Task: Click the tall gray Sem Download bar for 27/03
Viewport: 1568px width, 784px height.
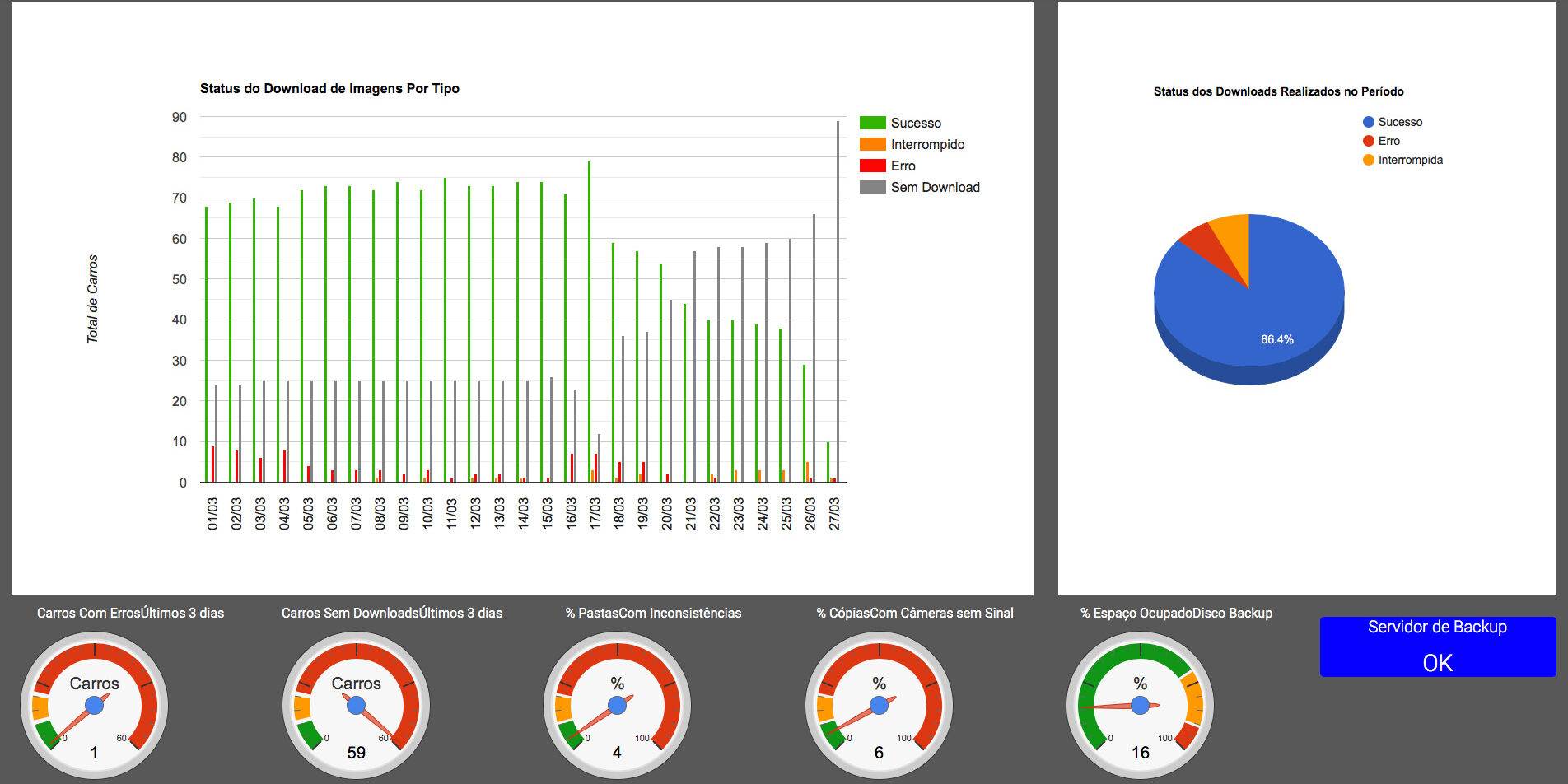Action: click(x=838, y=301)
